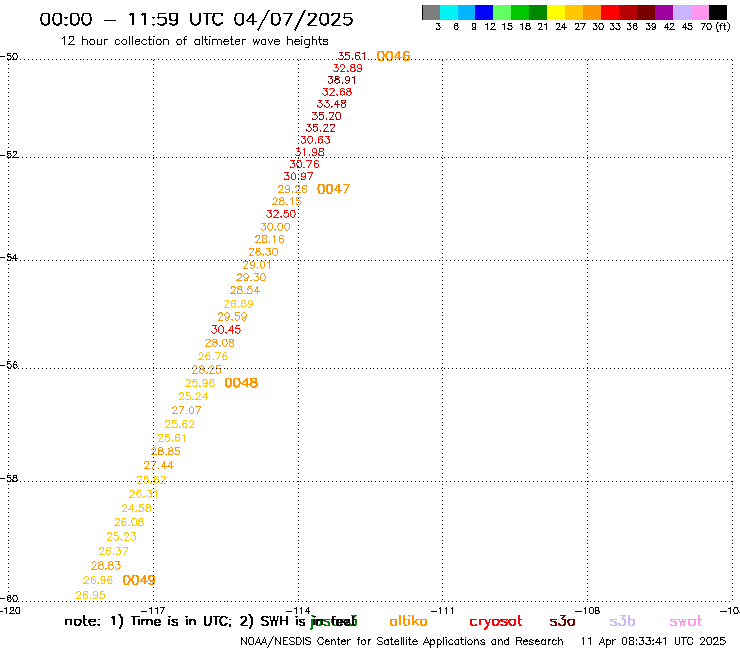
Task: Click the wave height value 32.68
Action: point(337,92)
